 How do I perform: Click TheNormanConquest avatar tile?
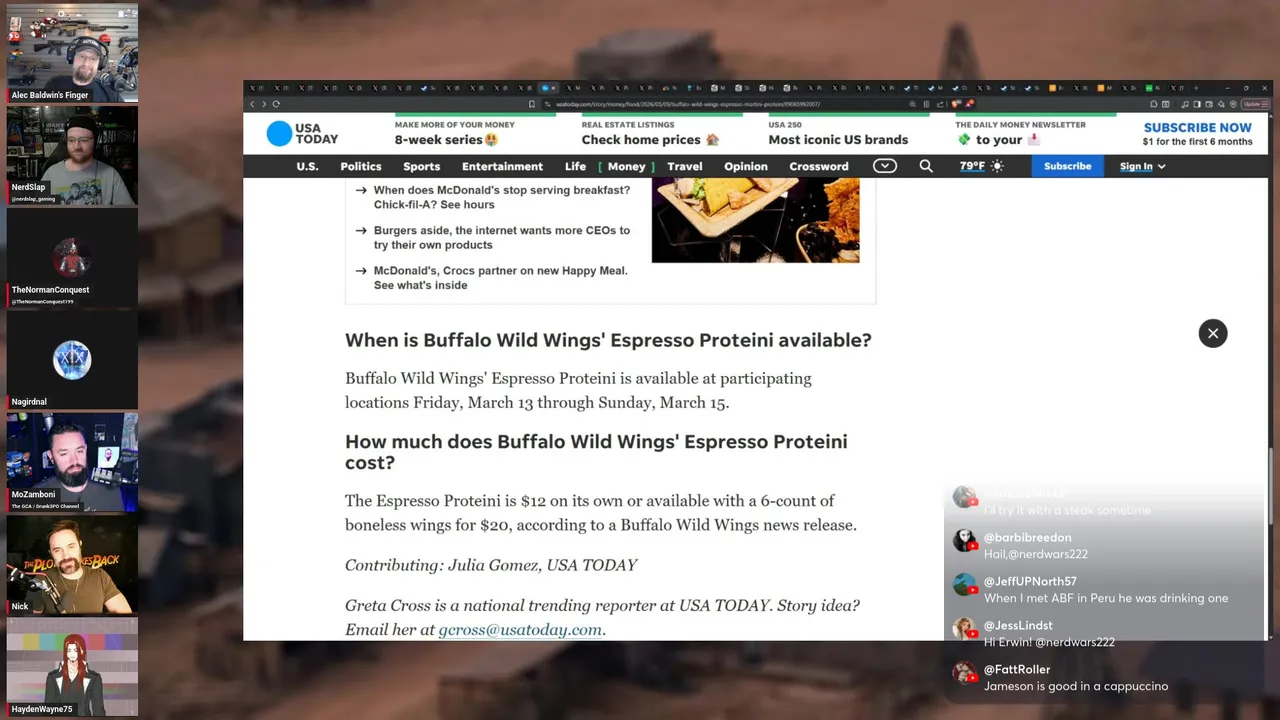(x=72, y=257)
